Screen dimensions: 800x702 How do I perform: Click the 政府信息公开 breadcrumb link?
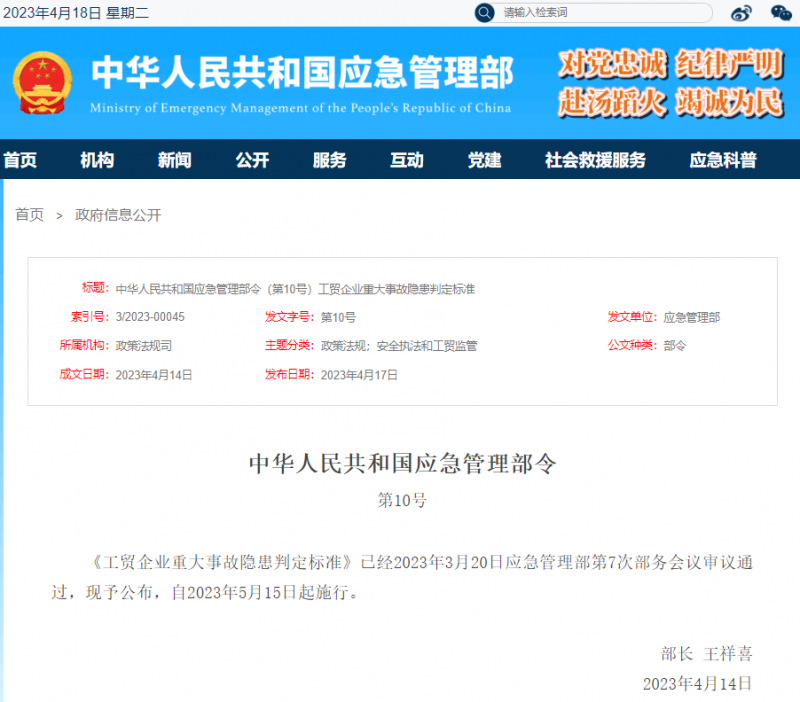pyautogui.click(x=119, y=215)
